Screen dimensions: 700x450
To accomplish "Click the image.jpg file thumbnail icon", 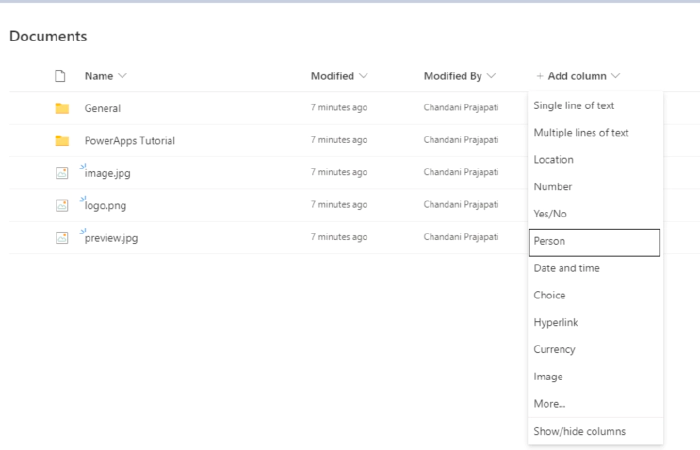I will 62,173.
